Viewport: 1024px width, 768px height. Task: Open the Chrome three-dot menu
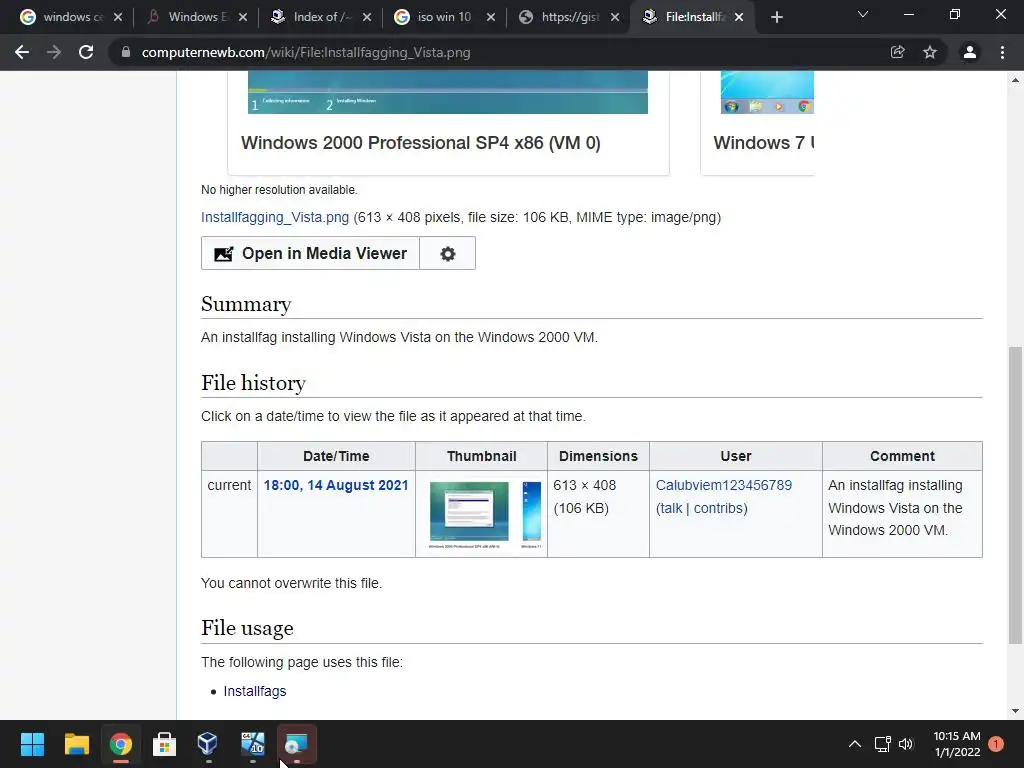1002,52
